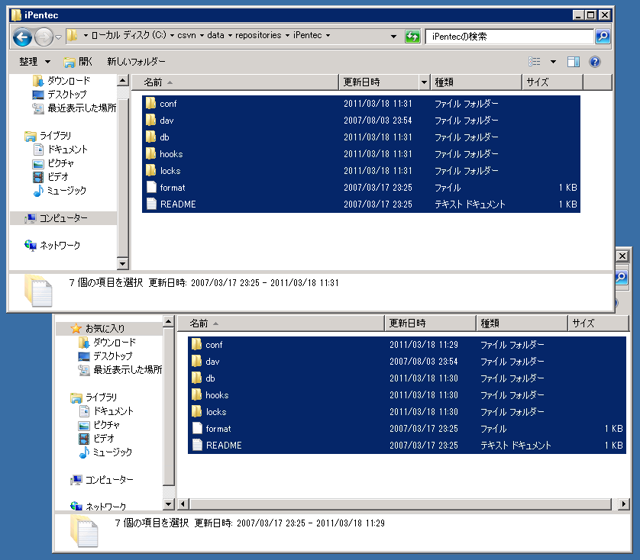The height and width of the screenshot is (560, 640).
Task: Select dav folder icon in top window
Action: click(x=151, y=120)
